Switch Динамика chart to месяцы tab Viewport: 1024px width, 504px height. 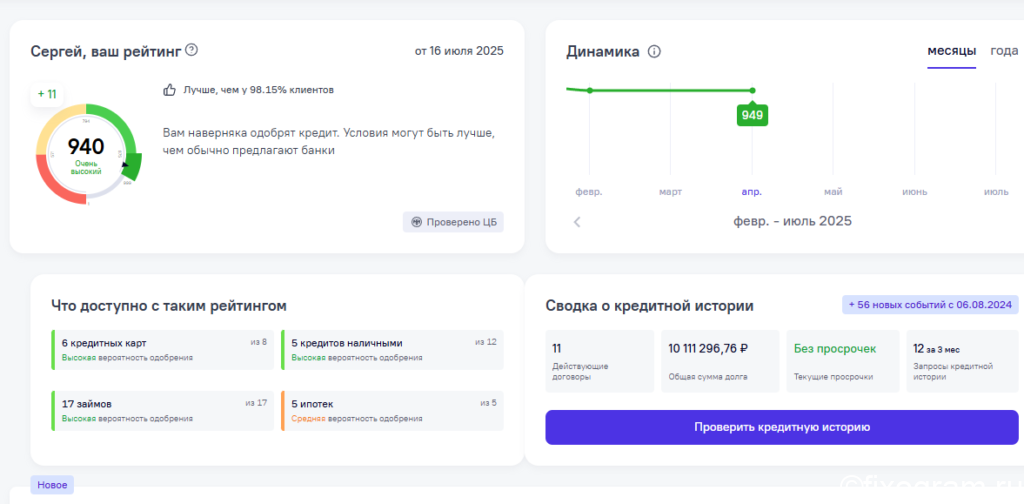(x=952, y=51)
